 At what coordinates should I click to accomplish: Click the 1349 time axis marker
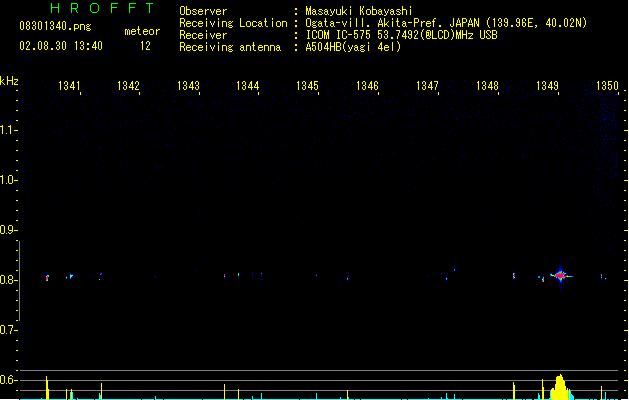point(547,86)
